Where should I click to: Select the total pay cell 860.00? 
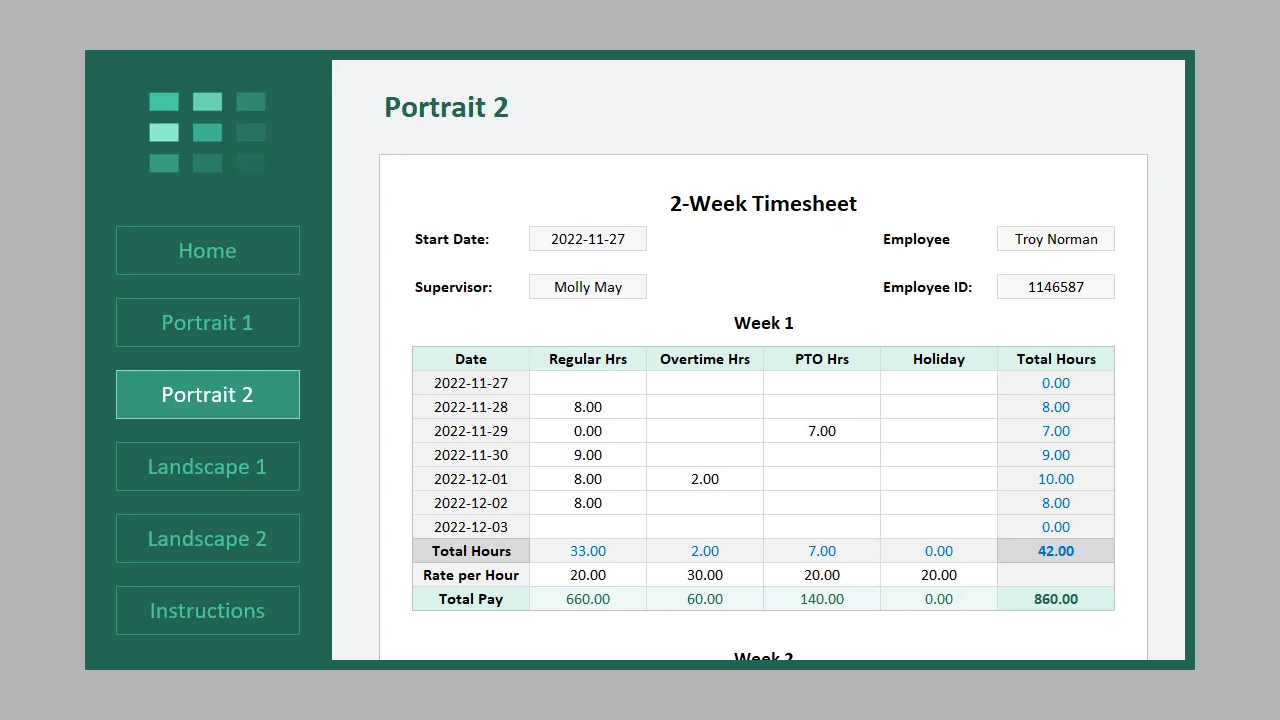1055,599
